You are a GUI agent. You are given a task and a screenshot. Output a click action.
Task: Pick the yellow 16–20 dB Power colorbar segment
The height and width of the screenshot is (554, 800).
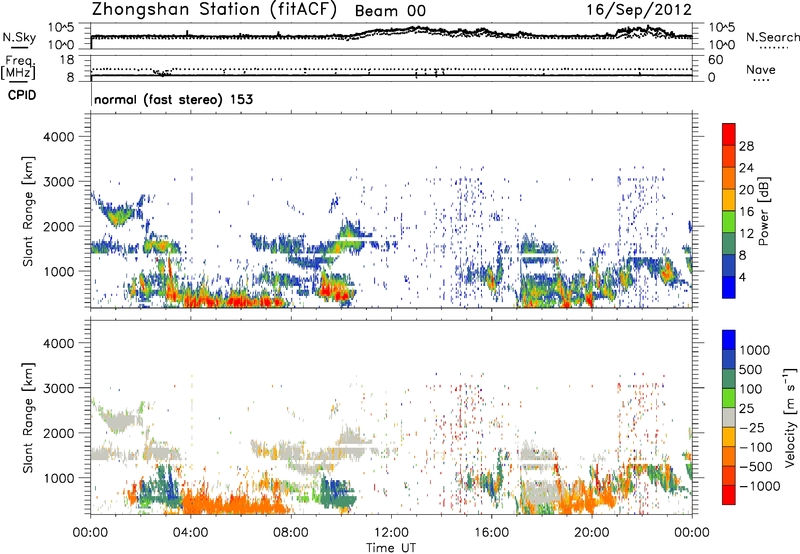point(729,200)
